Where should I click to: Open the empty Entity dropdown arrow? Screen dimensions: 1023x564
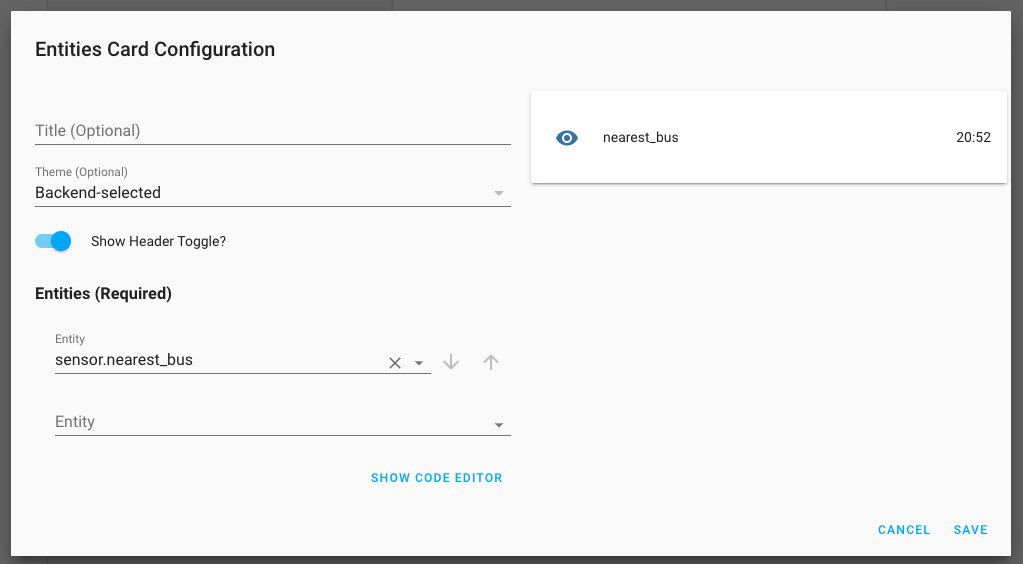click(x=498, y=425)
